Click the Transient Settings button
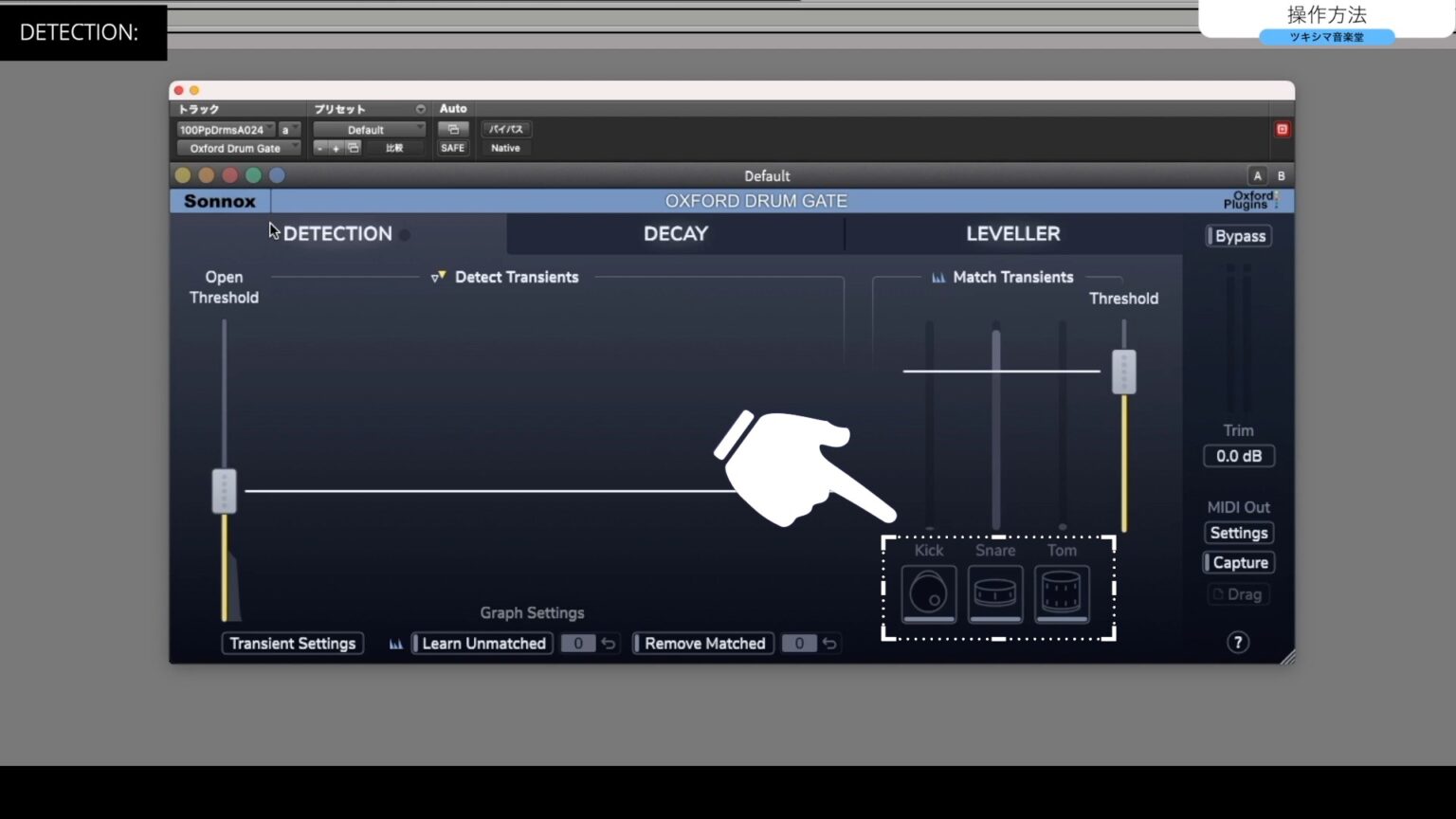This screenshot has width=1456, height=819. [292, 643]
